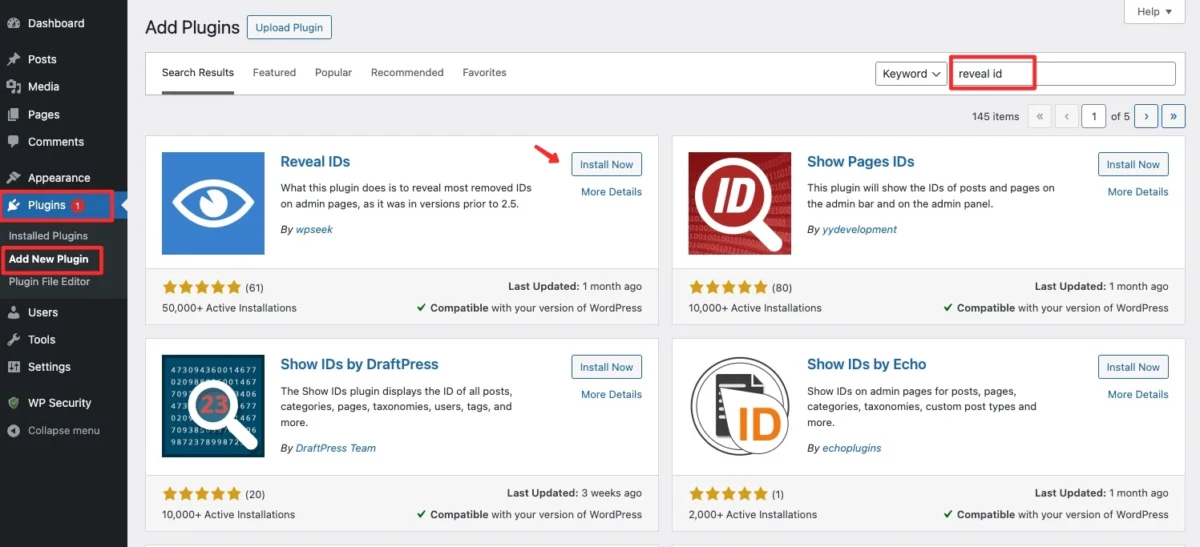The width and height of the screenshot is (1200, 547).
Task: Open the Keyword search type dropdown
Action: point(911,74)
